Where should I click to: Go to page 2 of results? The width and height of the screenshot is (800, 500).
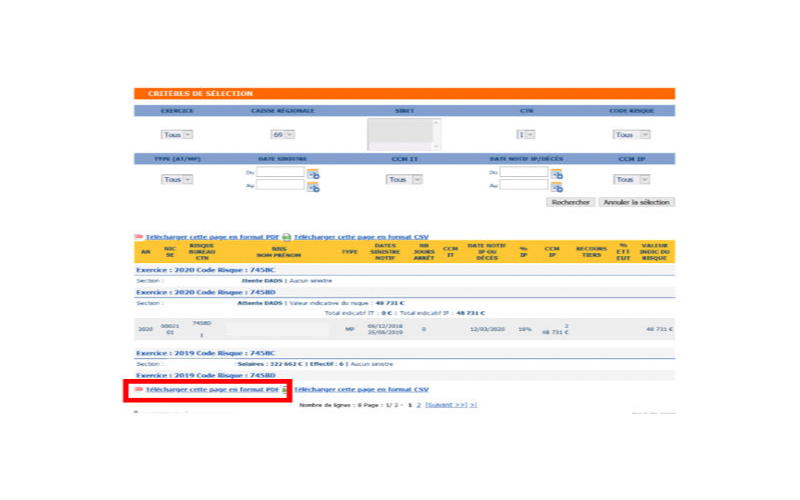[x=418, y=405]
